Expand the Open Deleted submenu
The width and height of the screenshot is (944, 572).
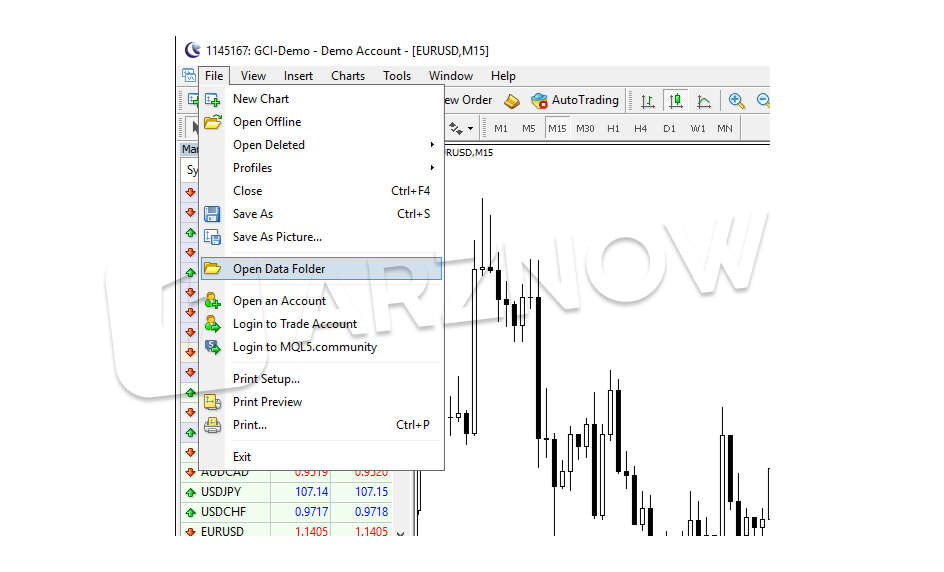321,145
